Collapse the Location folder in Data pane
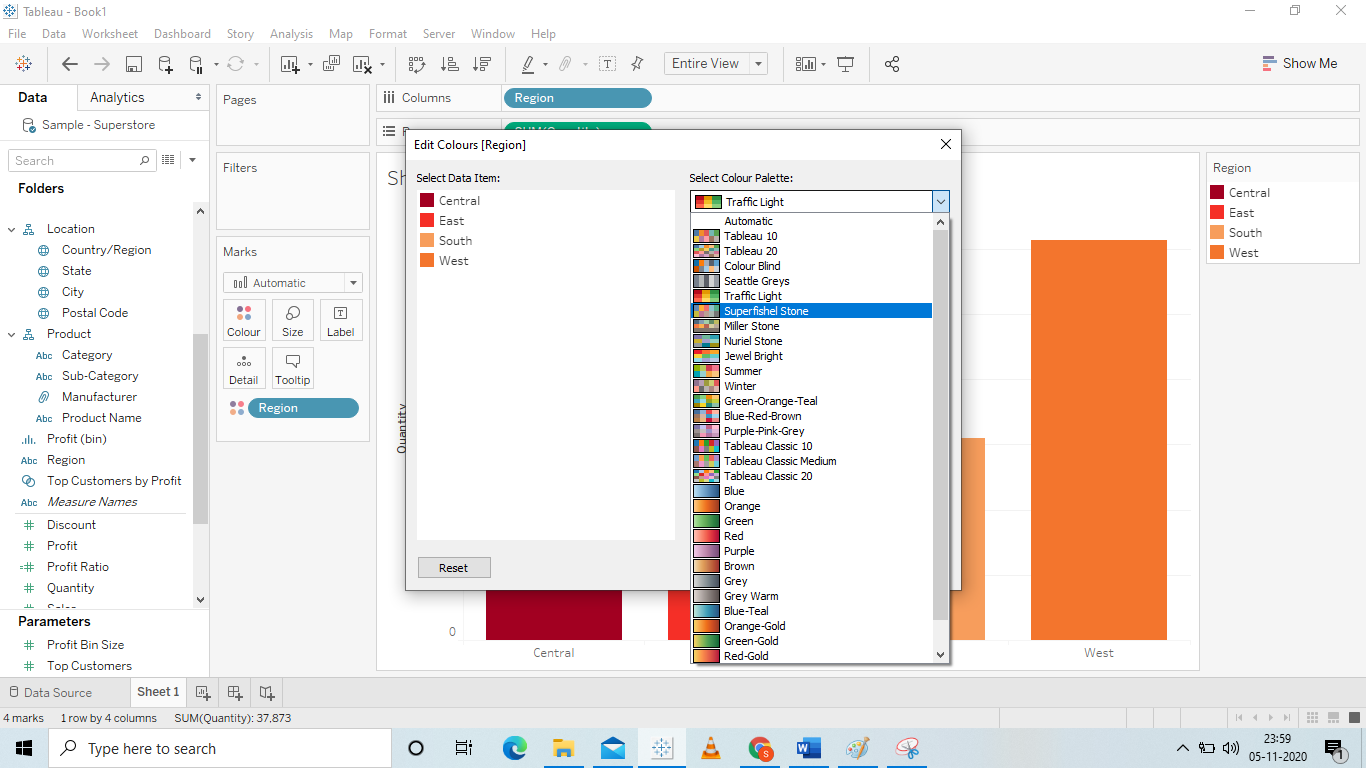 tap(11, 229)
